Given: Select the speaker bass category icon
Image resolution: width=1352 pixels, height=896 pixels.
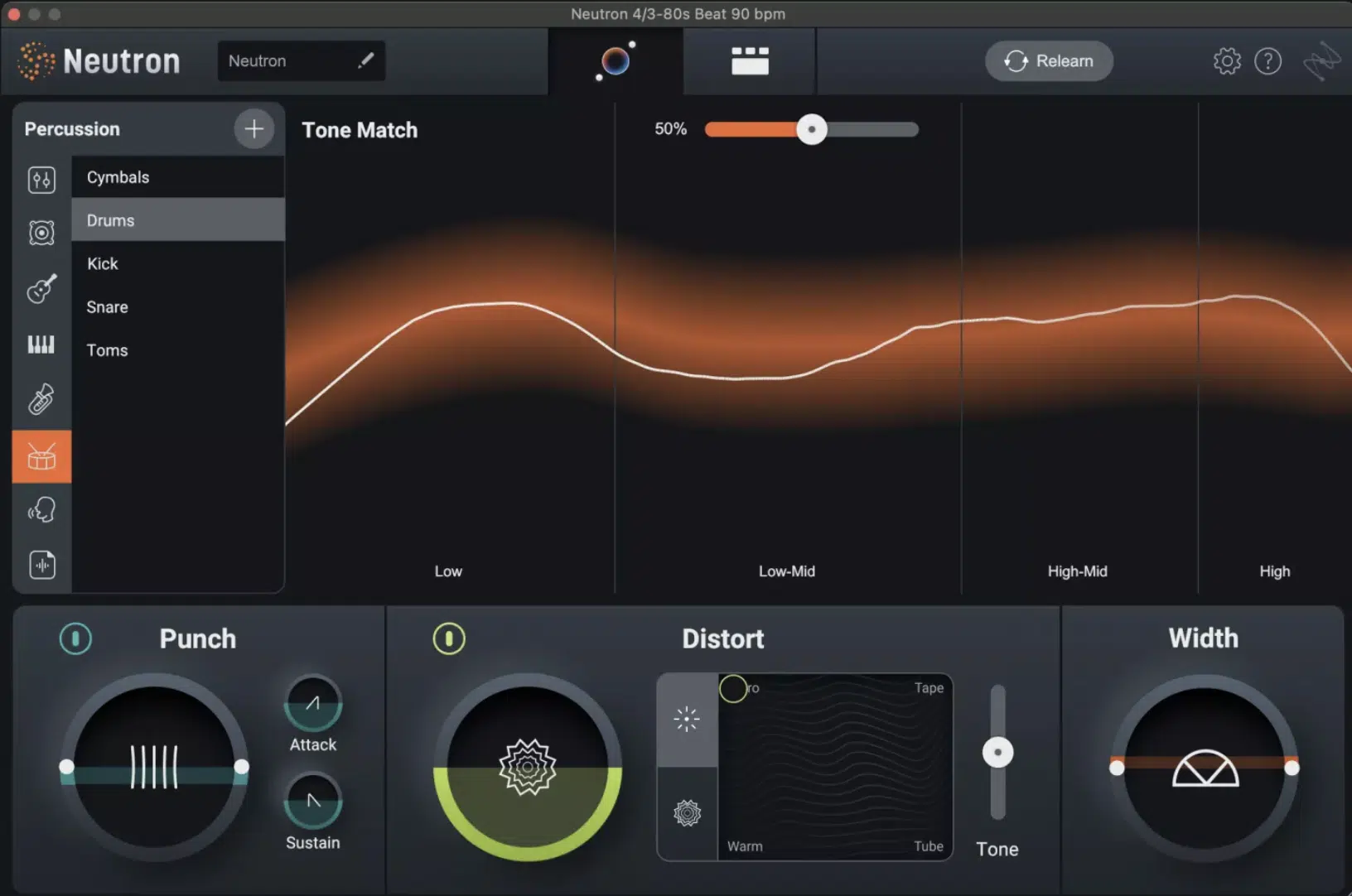Looking at the screenshot, I should [41, 233].
